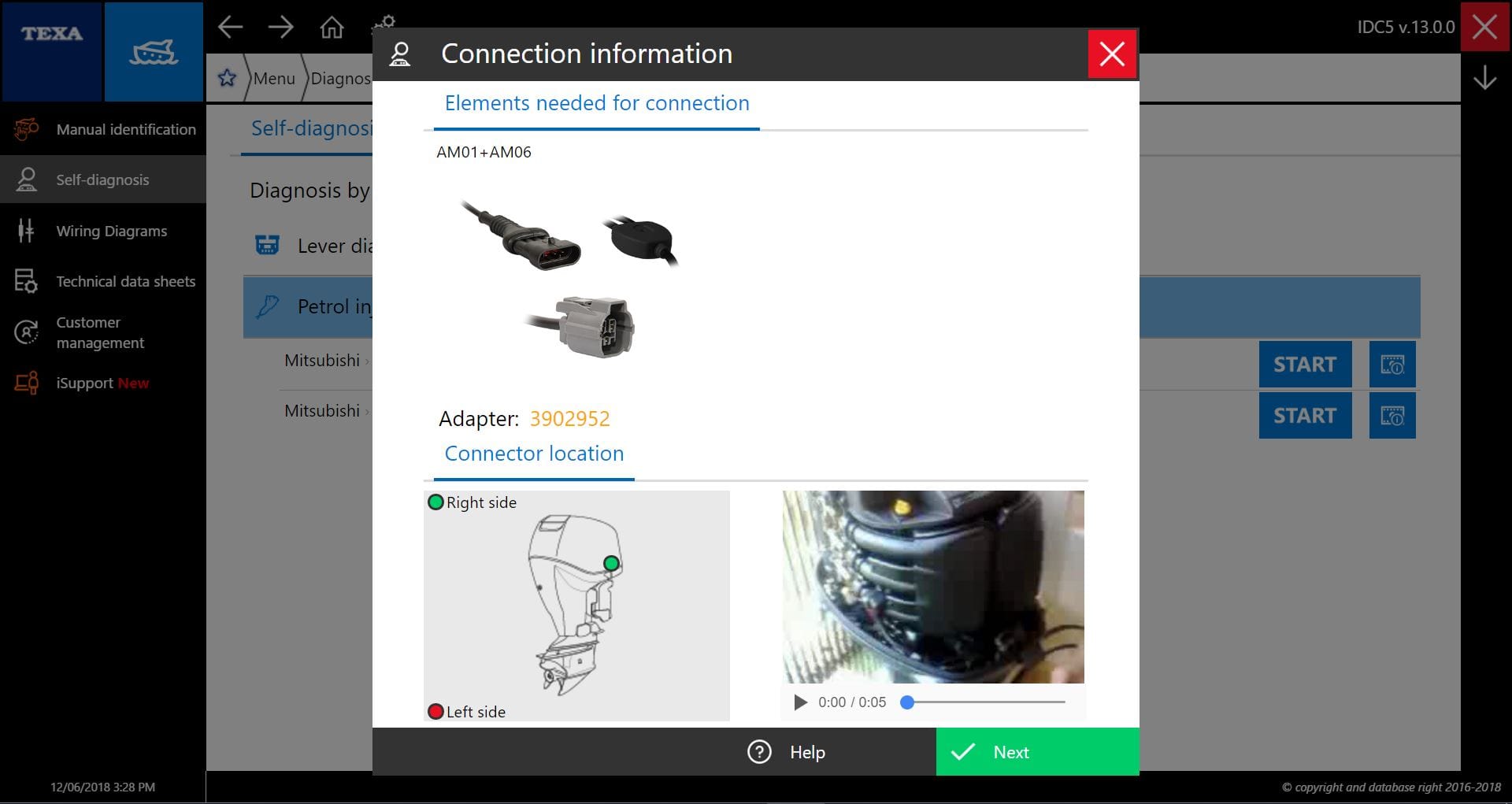Image resolution: width=1512 pixels, height=804 pixels.
Task: Expand the second Mitsubishi entry
Action: 324,410
